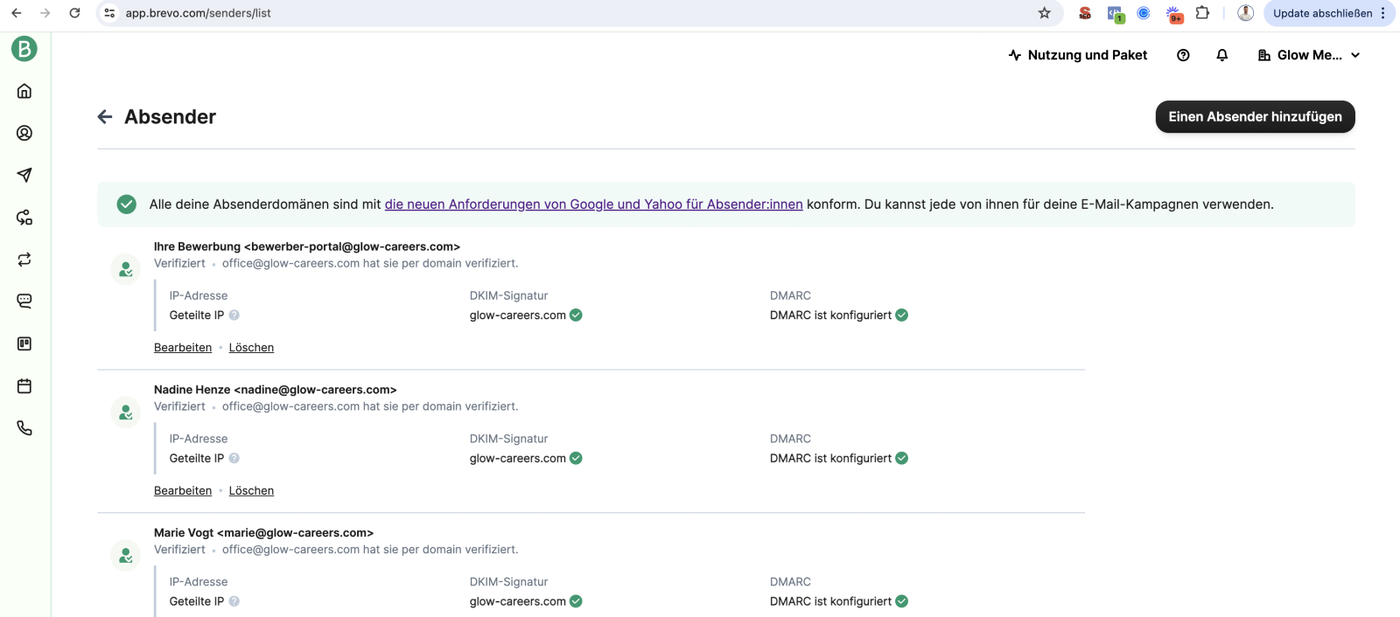Image resolution: width=1400 pixels, height=617 pixels.
Task: Expand the Glow Me... account dropdown
Action: pyautogui.click(x=1308, y=56)
